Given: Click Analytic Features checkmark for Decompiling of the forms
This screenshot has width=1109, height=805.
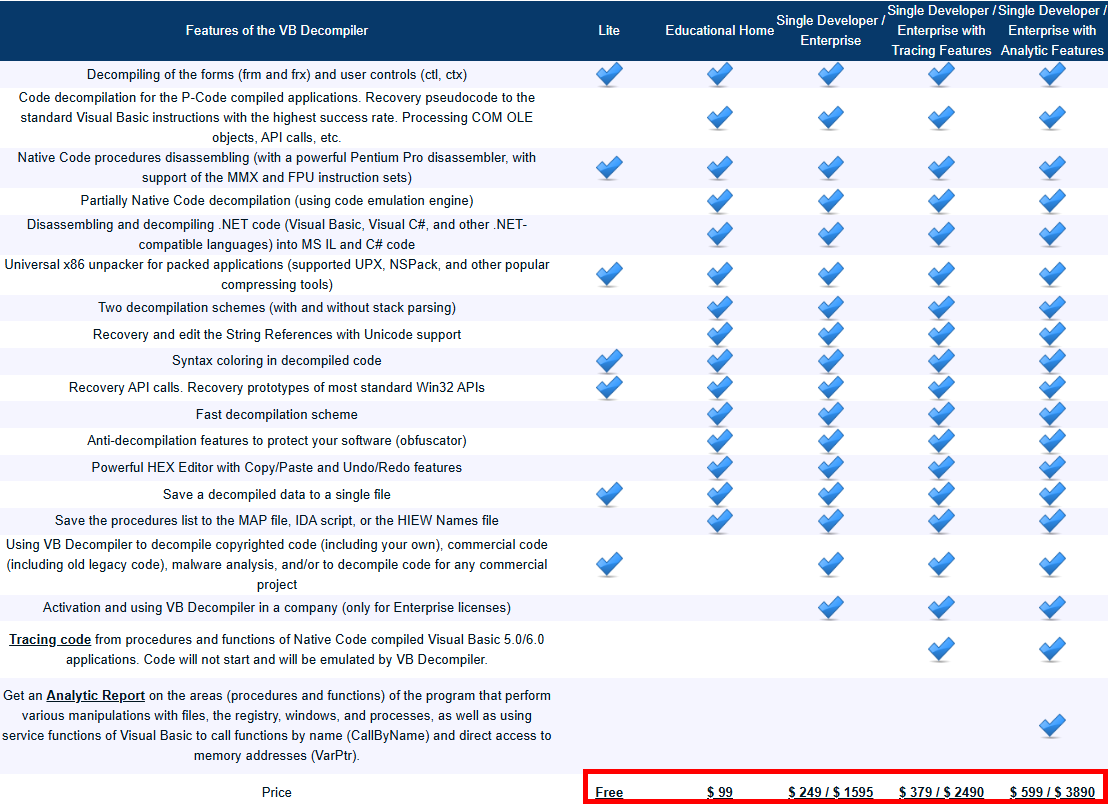Looking at the screenshot, I should (x=1052, y=74).
